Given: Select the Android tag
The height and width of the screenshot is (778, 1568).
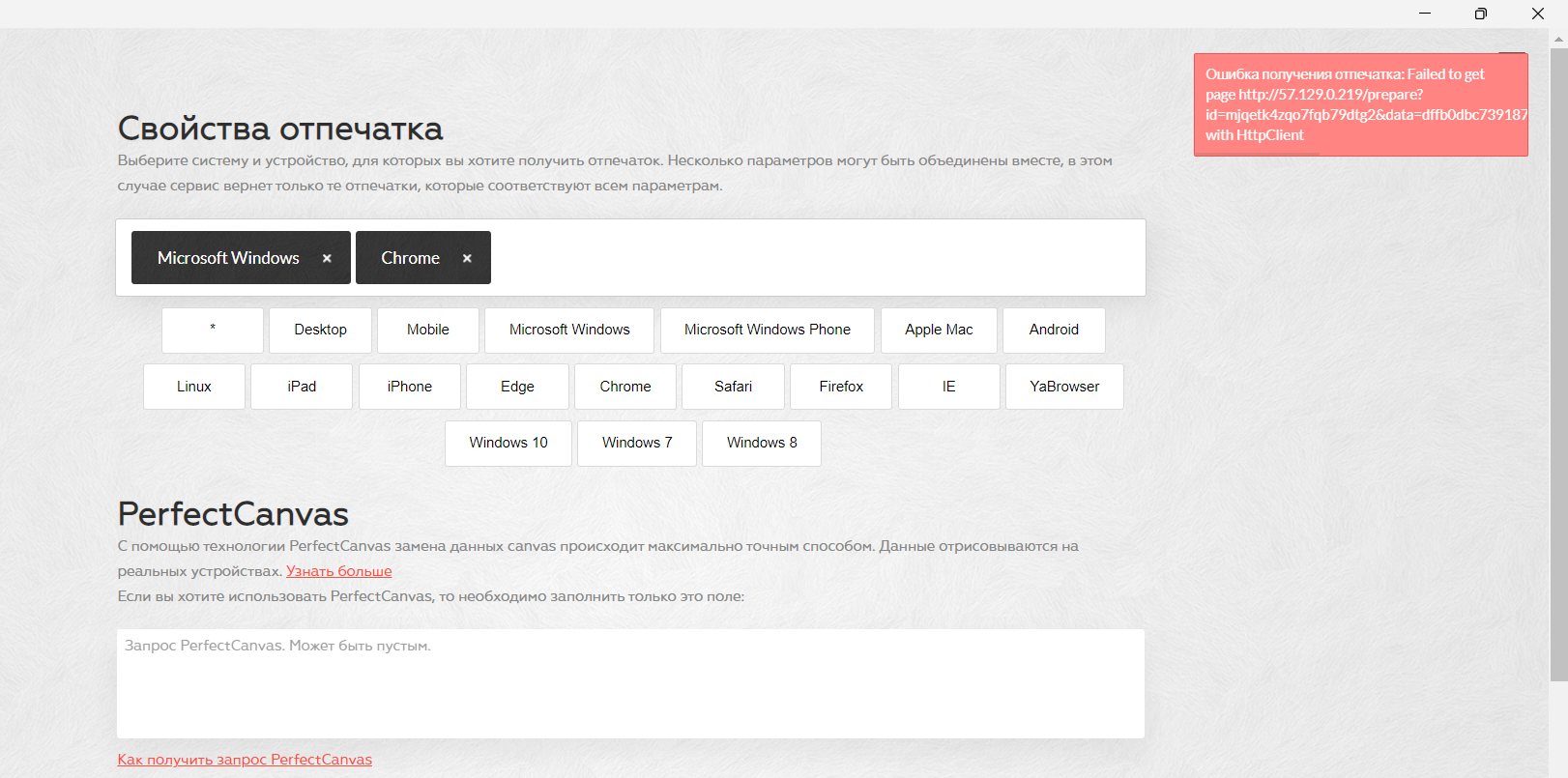Looking at the screenshot, I should tap(1054, 330).
